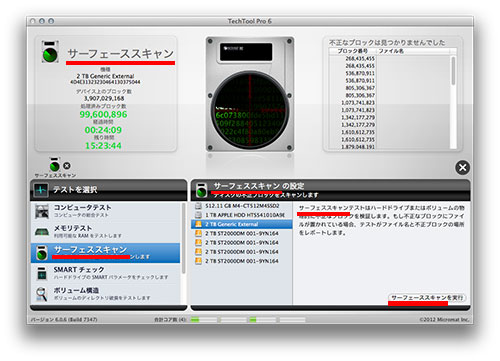Click the 合計コア数 (4) label
500x361 pixels.
(170, 319)
